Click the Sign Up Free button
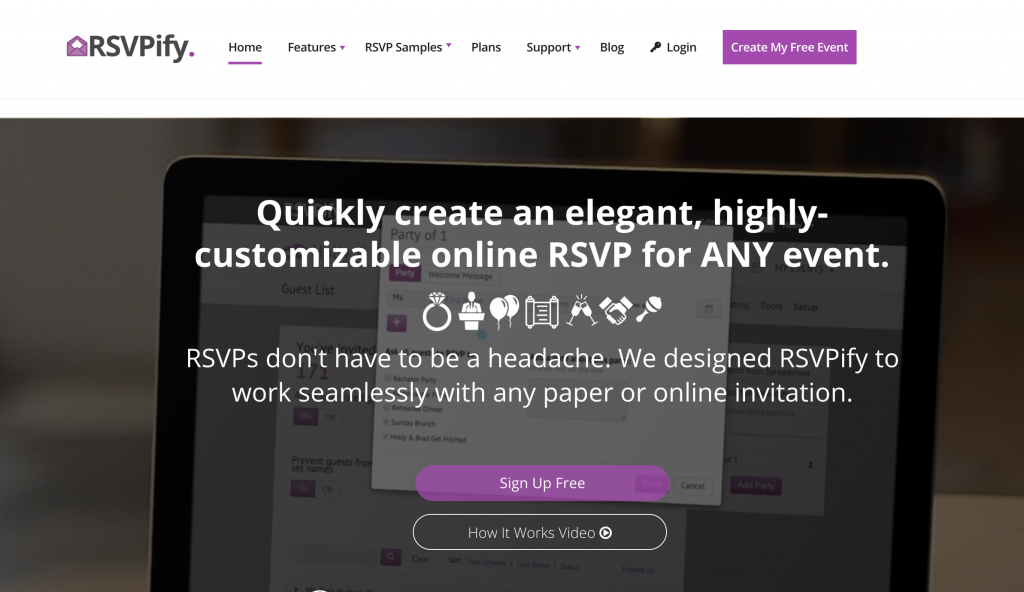This screenshot has width=1024, height=592. pyautogui.click(x=542, y=483)
